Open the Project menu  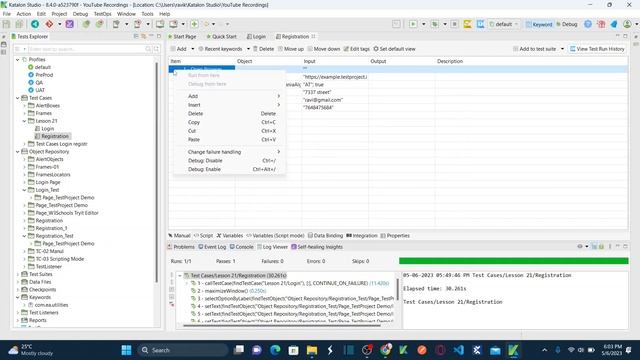click(59, 14)
